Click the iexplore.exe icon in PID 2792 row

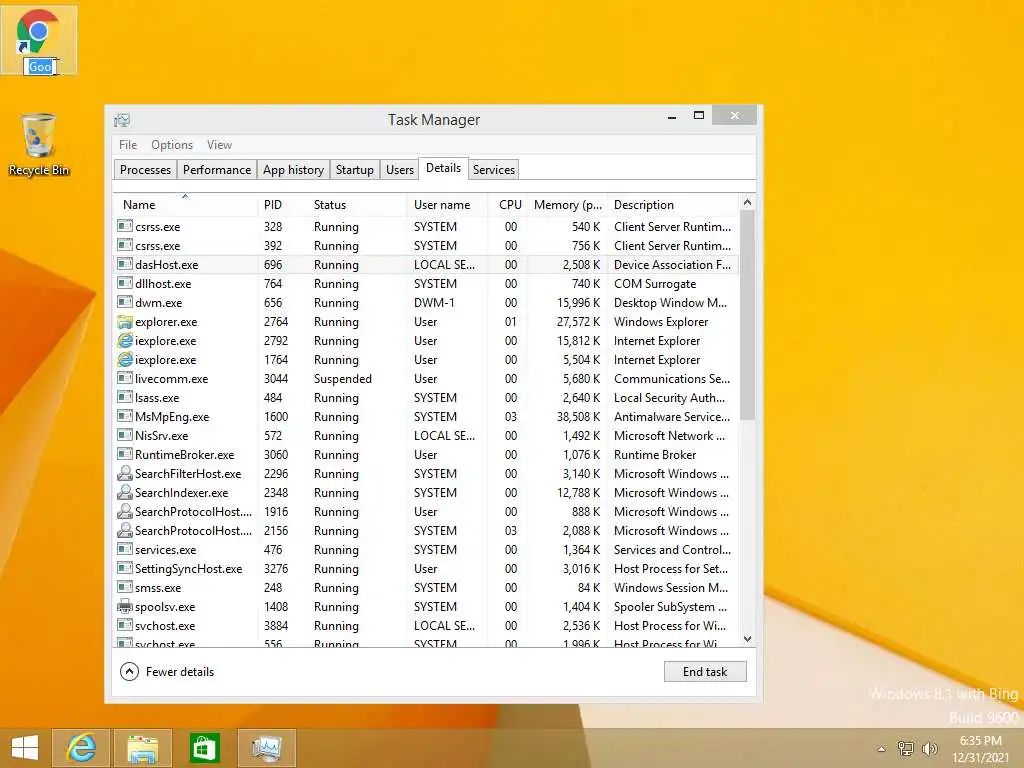[x=125, y=341]
